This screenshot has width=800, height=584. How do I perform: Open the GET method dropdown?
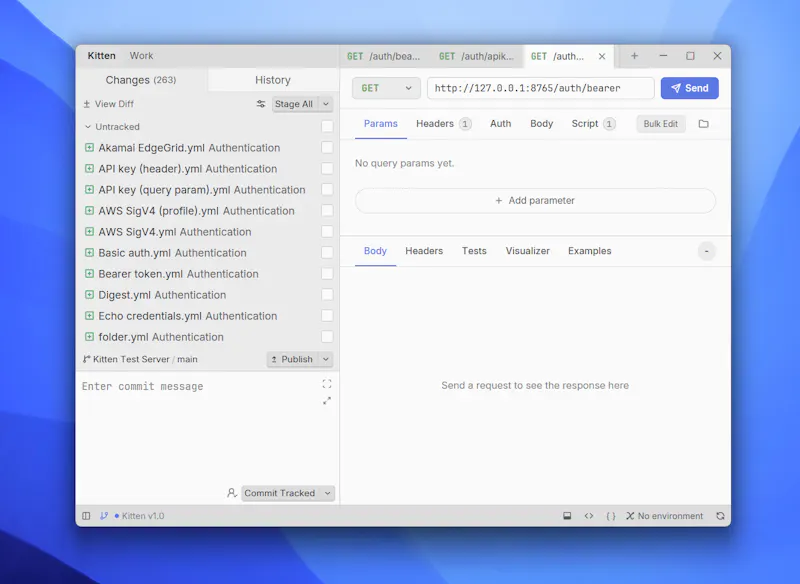click(x=386, y=88)
